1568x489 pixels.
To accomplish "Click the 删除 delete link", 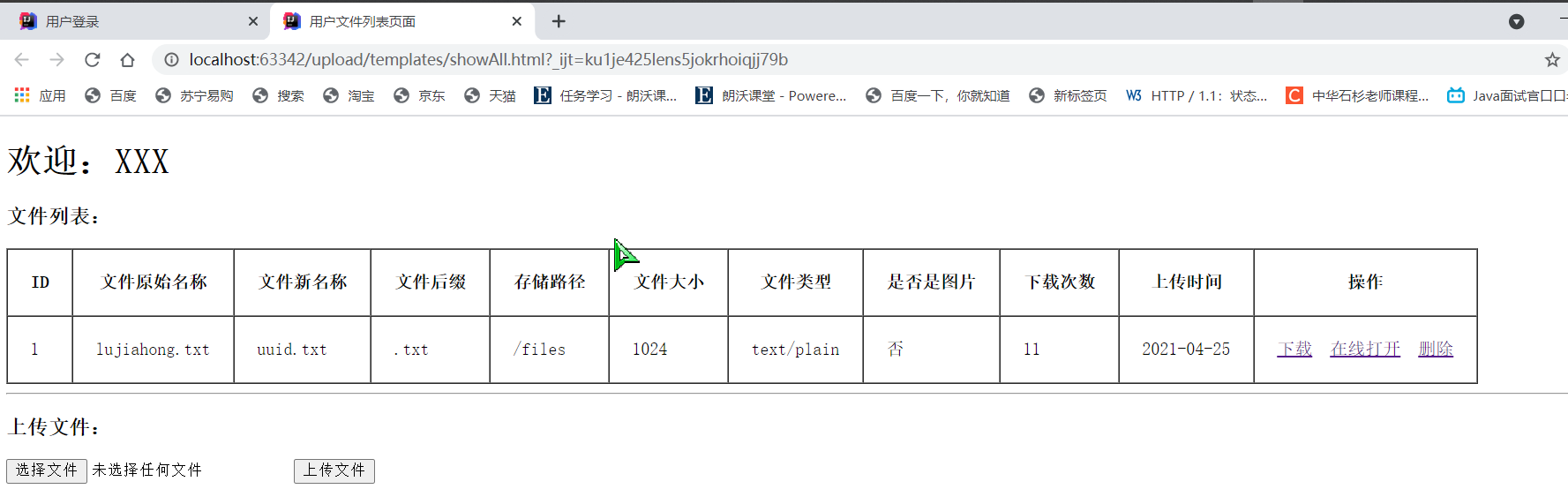I will (1436, 349).
